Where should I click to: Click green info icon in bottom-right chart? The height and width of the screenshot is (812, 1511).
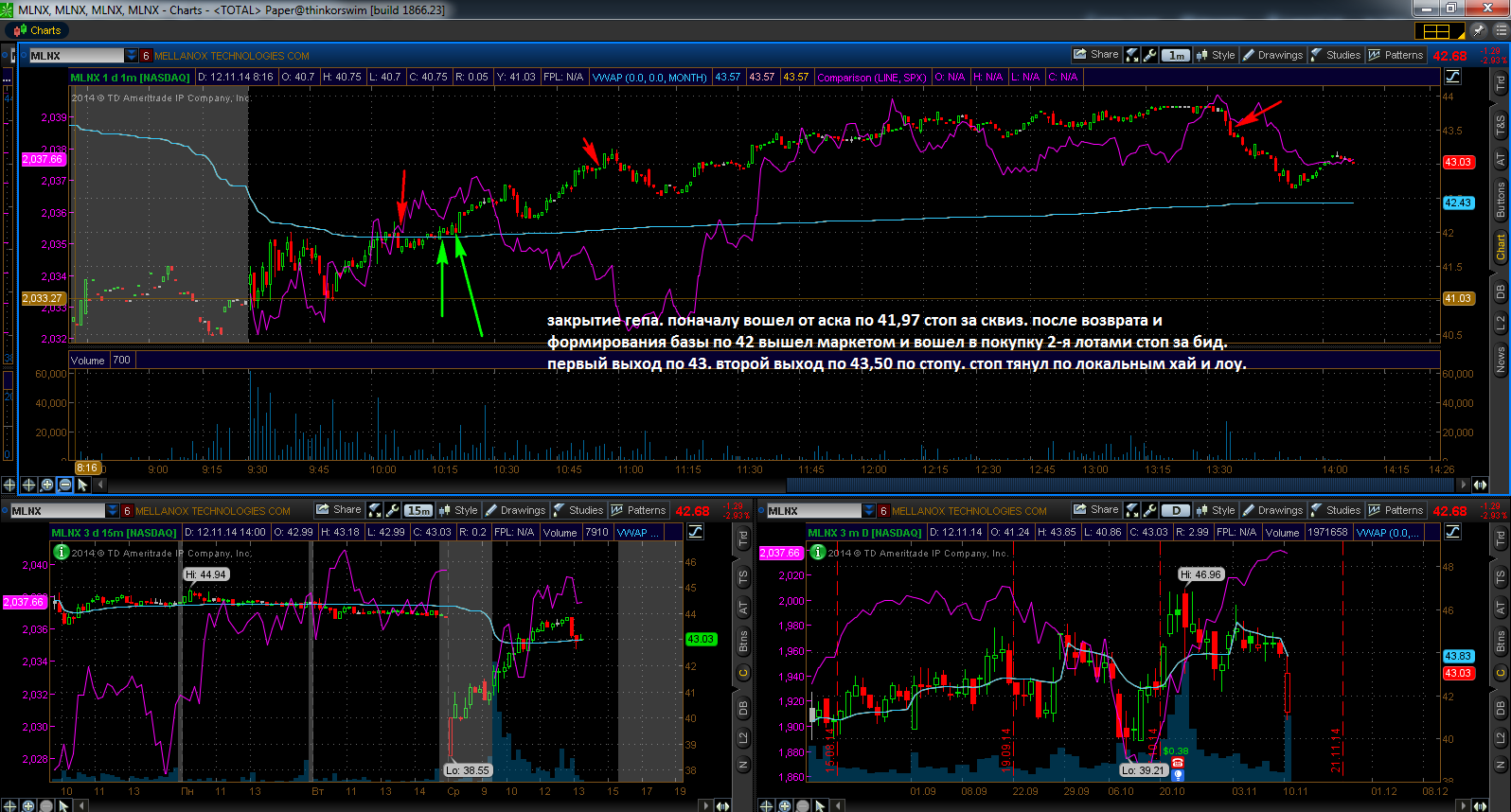818,552
